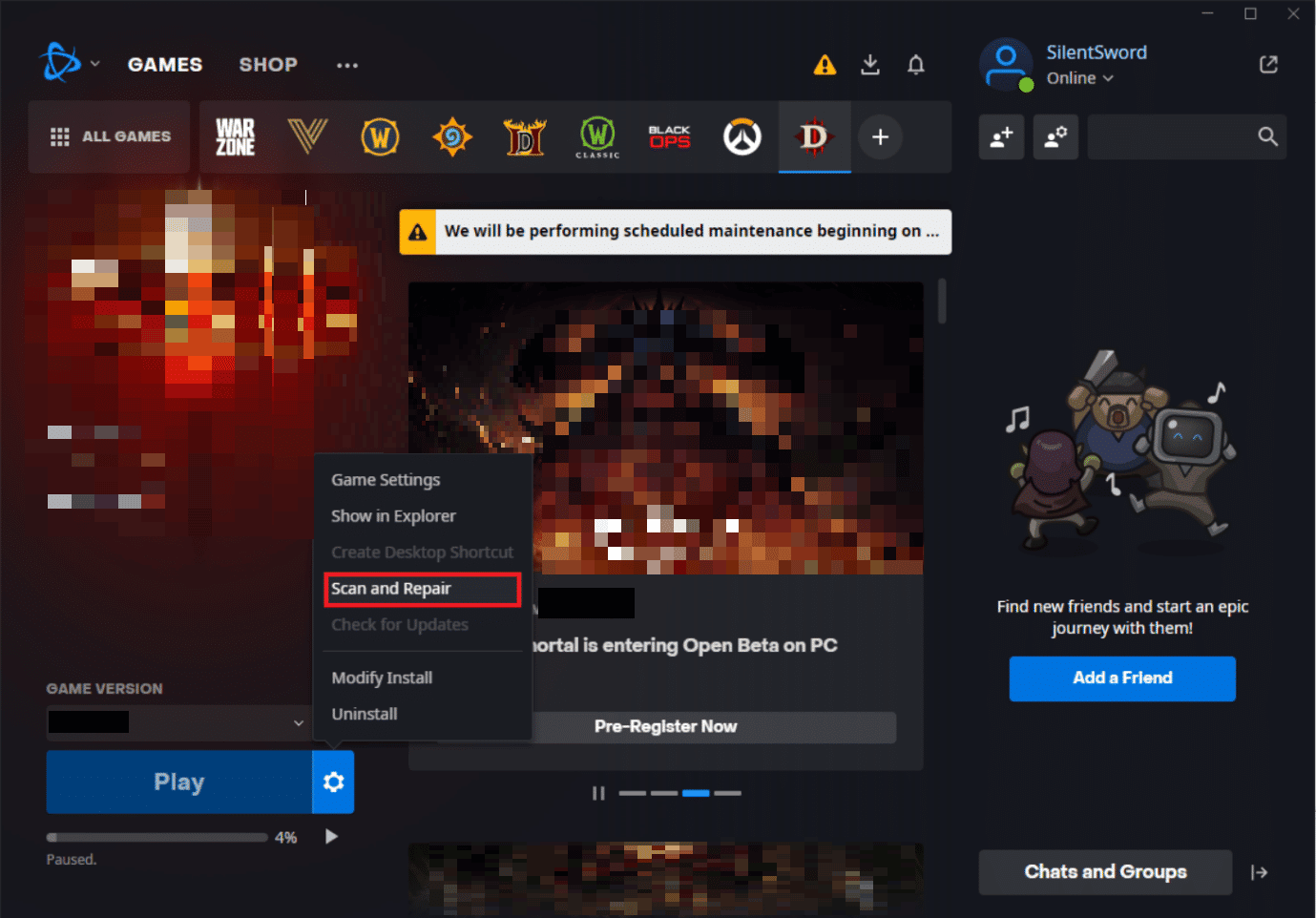1316x918 pixels.
Task: Choose Create Desktop Shortcut
Action: (x=422, y=553)
